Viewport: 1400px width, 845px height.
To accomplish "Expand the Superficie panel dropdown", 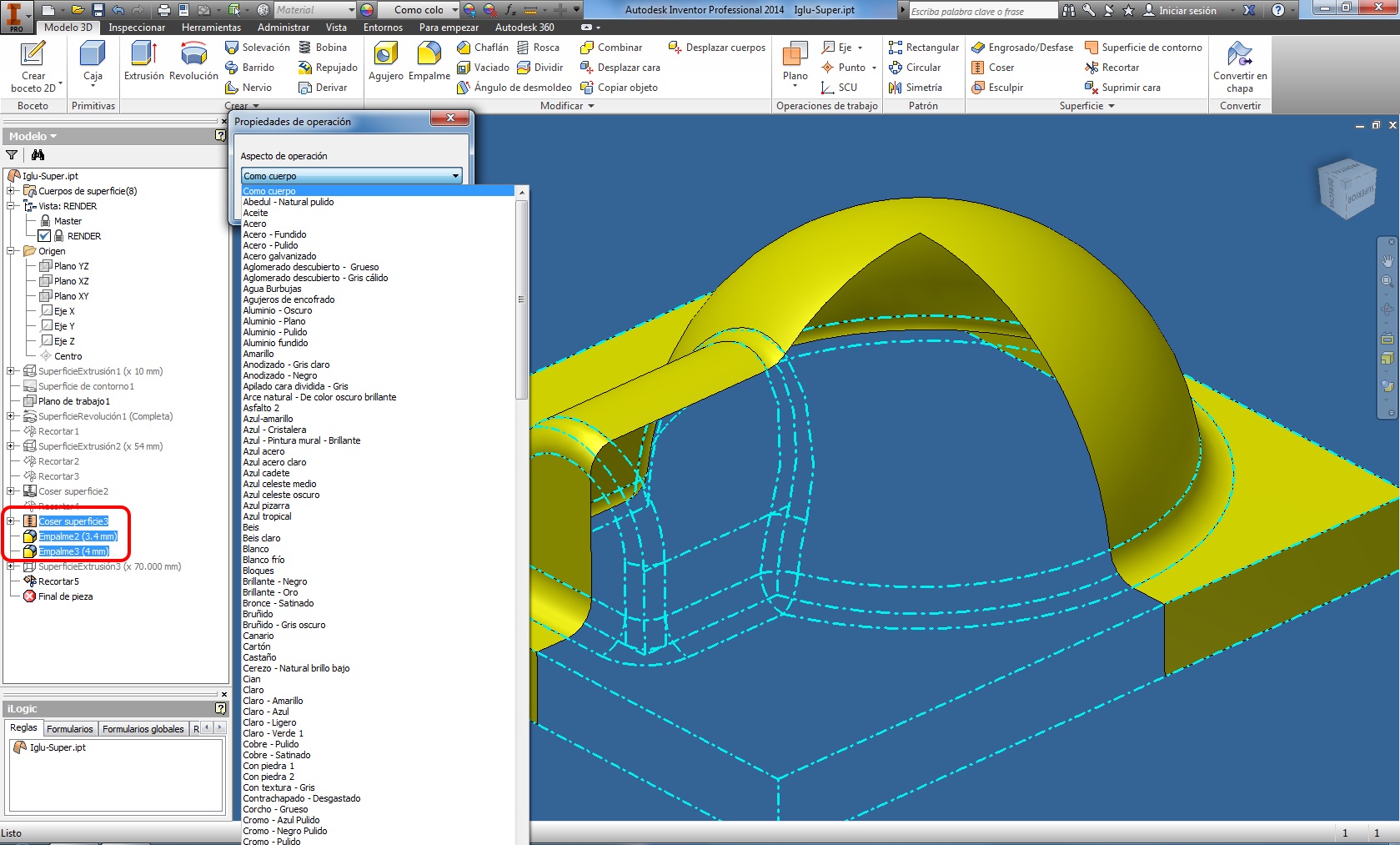I will 1086,106.
